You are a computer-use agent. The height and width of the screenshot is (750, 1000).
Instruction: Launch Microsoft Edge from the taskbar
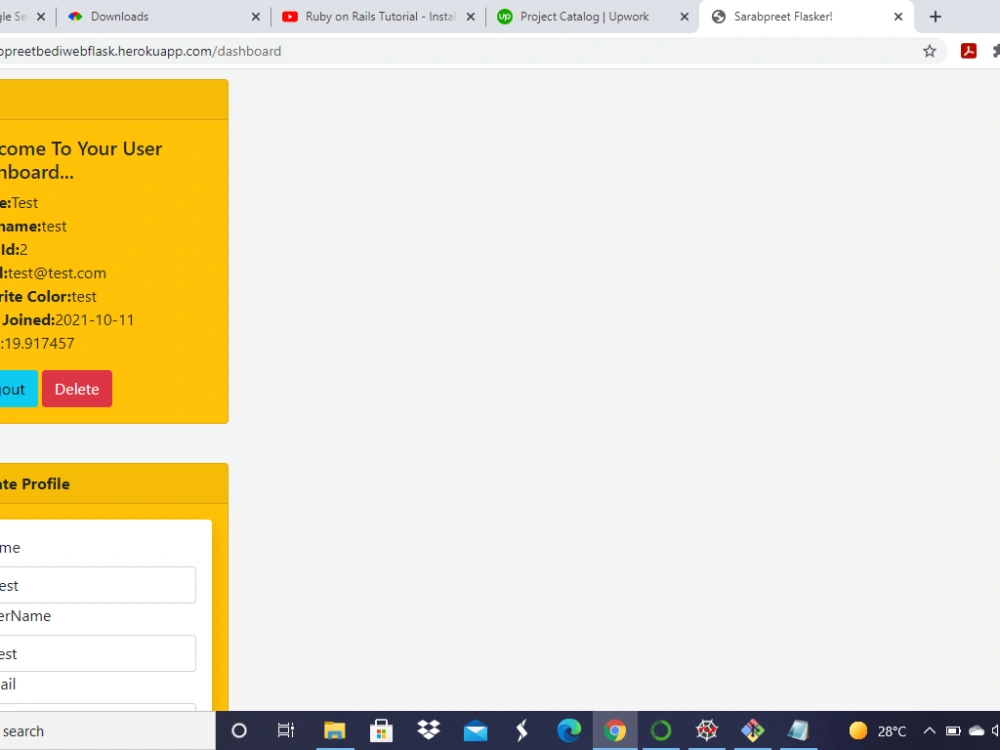[x=569, y=731]
